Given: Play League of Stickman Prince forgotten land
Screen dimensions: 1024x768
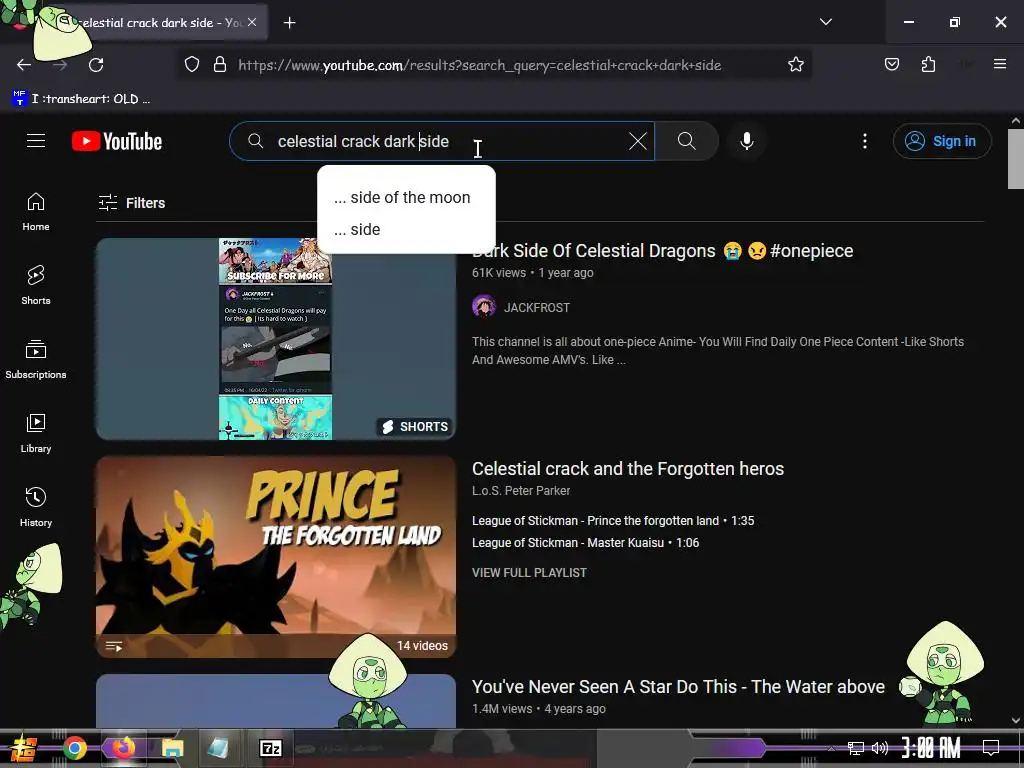Looking at the screenshot, I should point(613,520).
